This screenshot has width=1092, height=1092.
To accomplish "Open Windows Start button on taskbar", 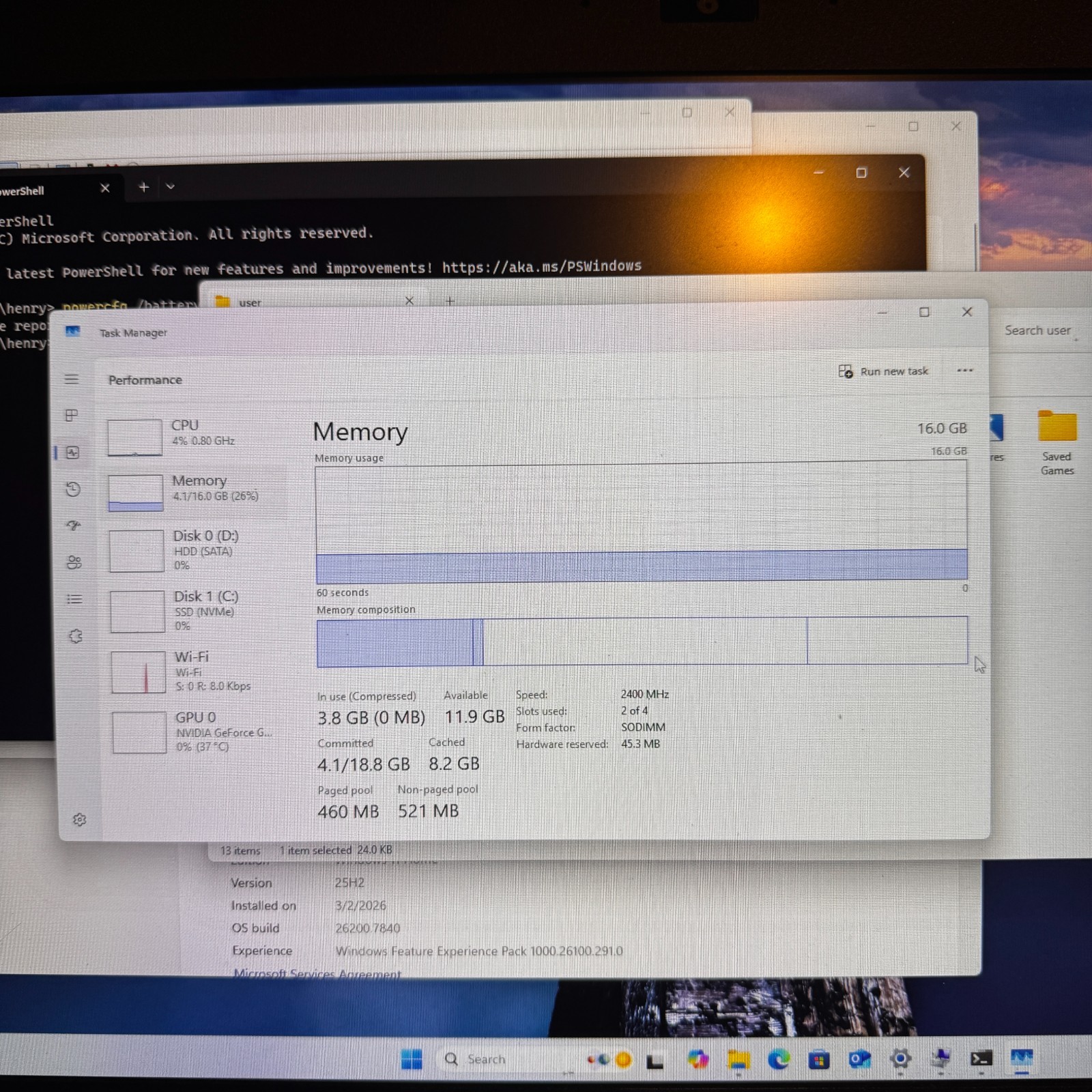I will pos(412,1059).
